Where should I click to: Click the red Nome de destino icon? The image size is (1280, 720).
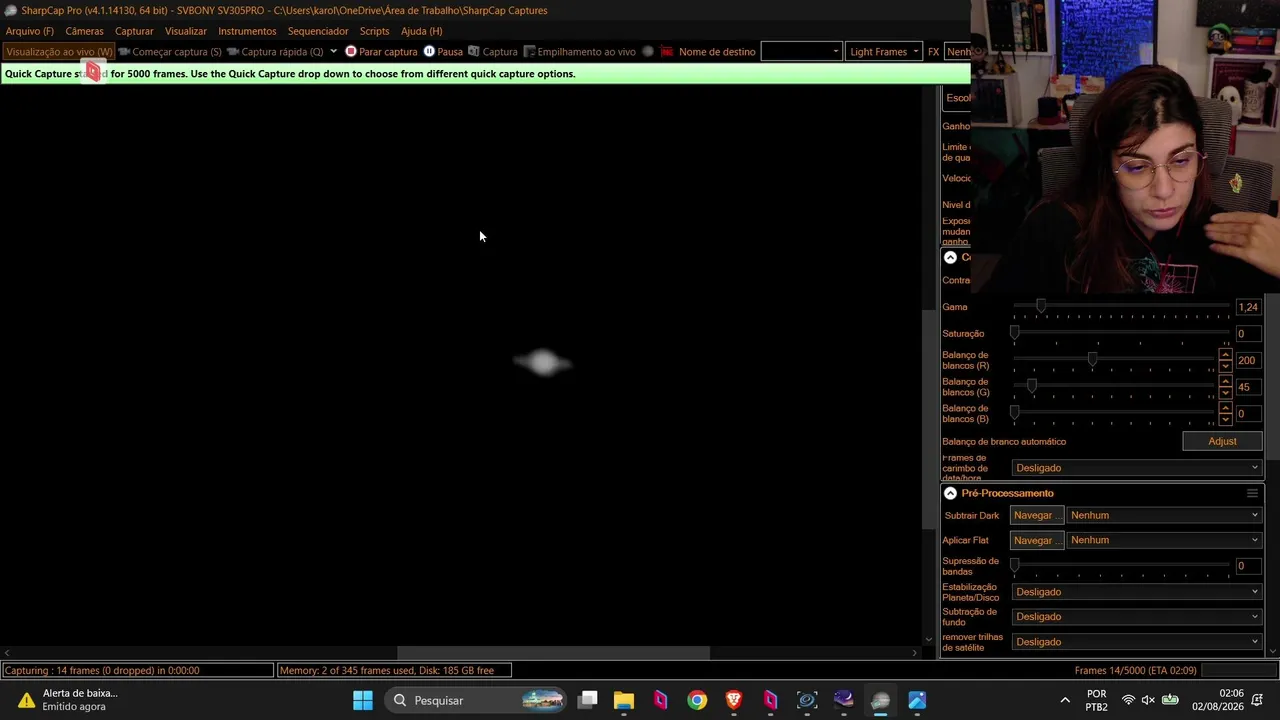(667, 52)
